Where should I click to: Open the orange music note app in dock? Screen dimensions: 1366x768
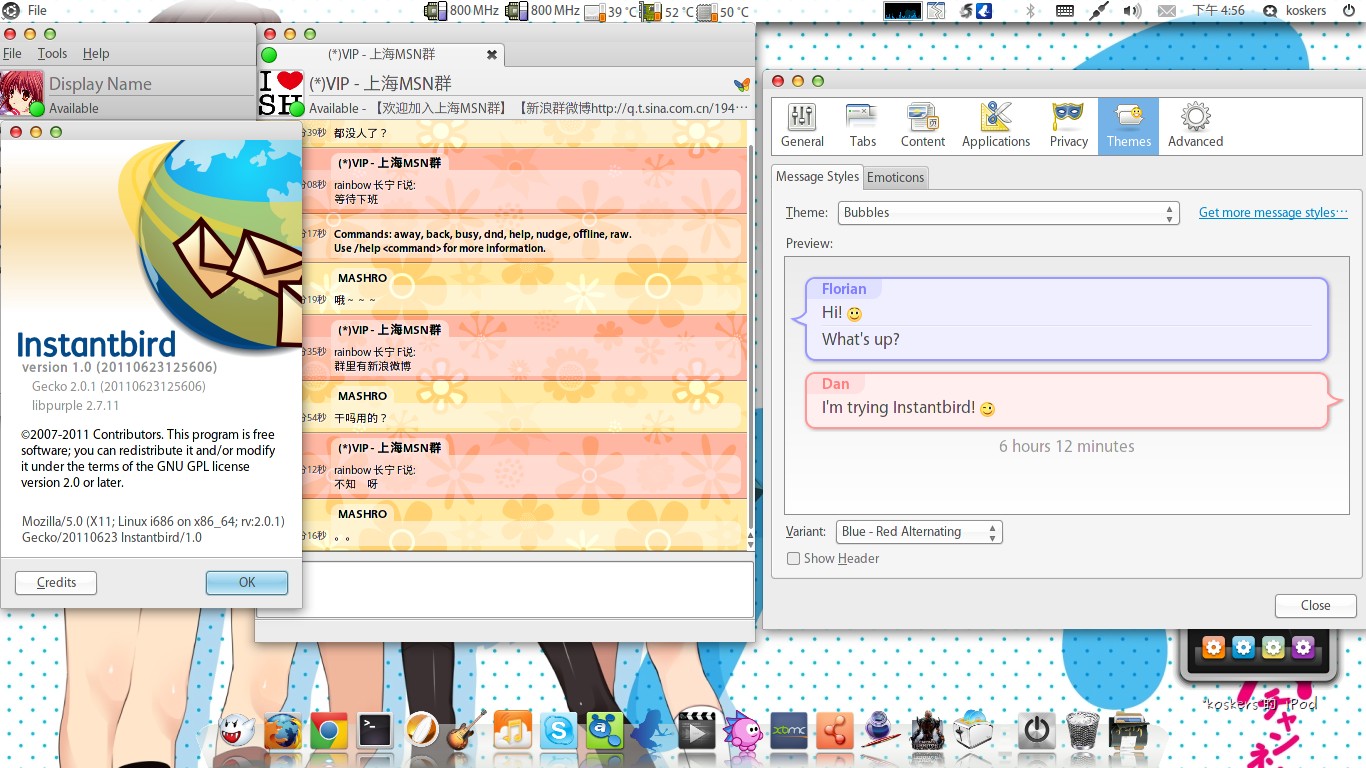pos(513,732)
